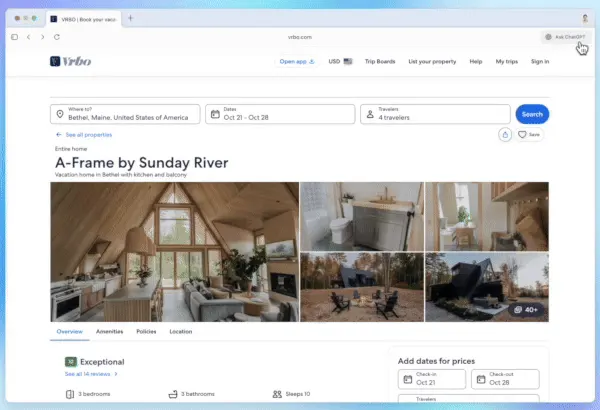The width and height of the screenshot is (600, 410).
Task: Open the Check-out Oct 28 field
Action: (505, 379)
